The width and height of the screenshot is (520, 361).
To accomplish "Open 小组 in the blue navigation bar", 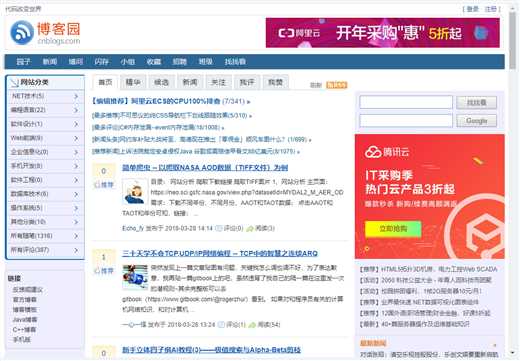I will [128, 62].
